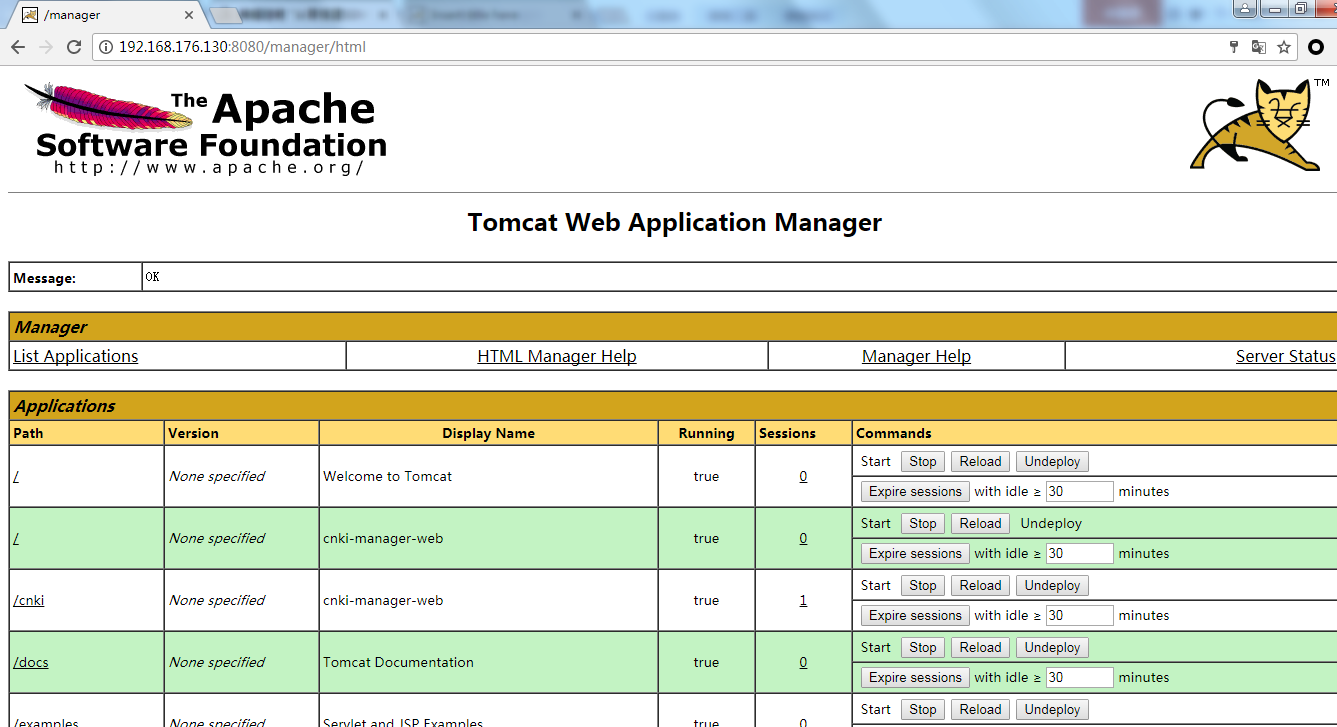Viewport: 1337px width, 727px height.
Task: Undeploy the Welcome to Tomcat application
Action: pos(1052,462)
